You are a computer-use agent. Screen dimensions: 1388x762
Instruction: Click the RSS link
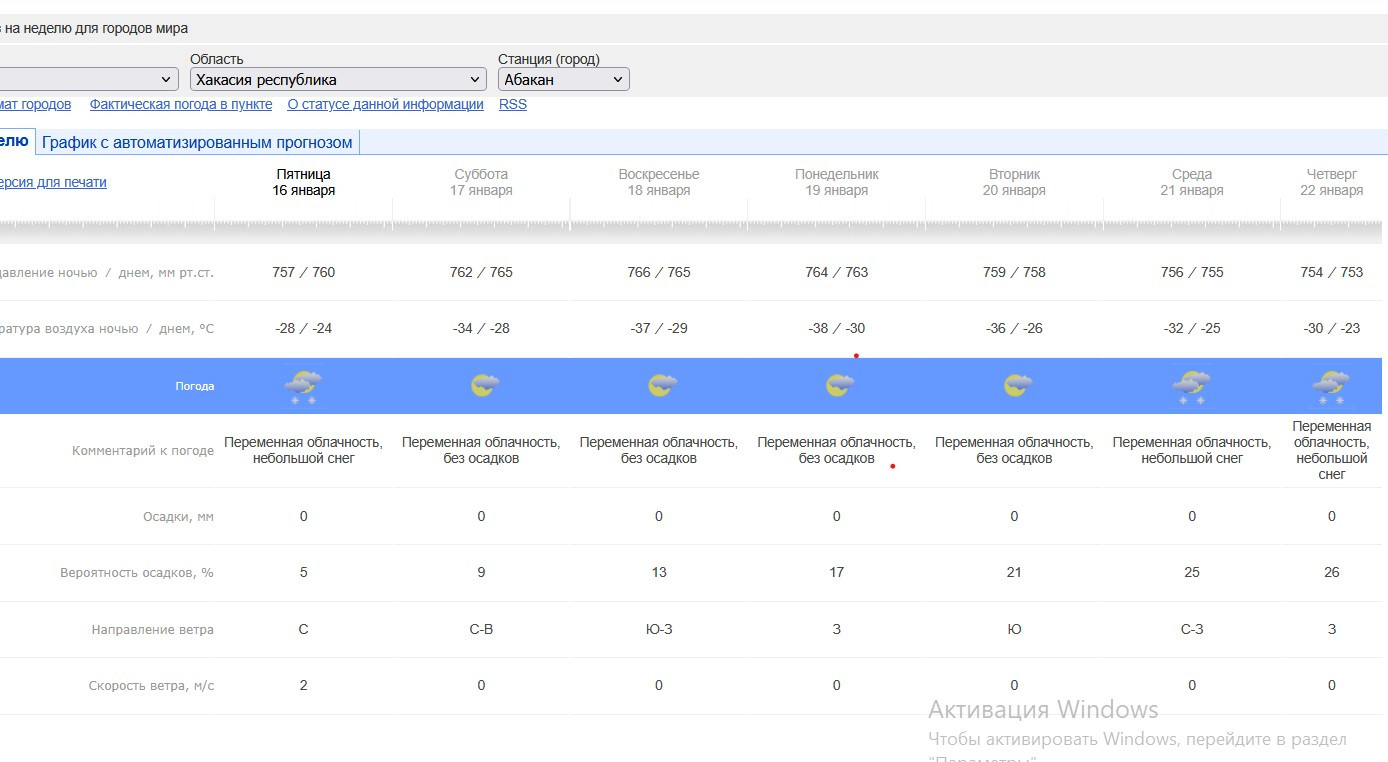click(512, 104)
